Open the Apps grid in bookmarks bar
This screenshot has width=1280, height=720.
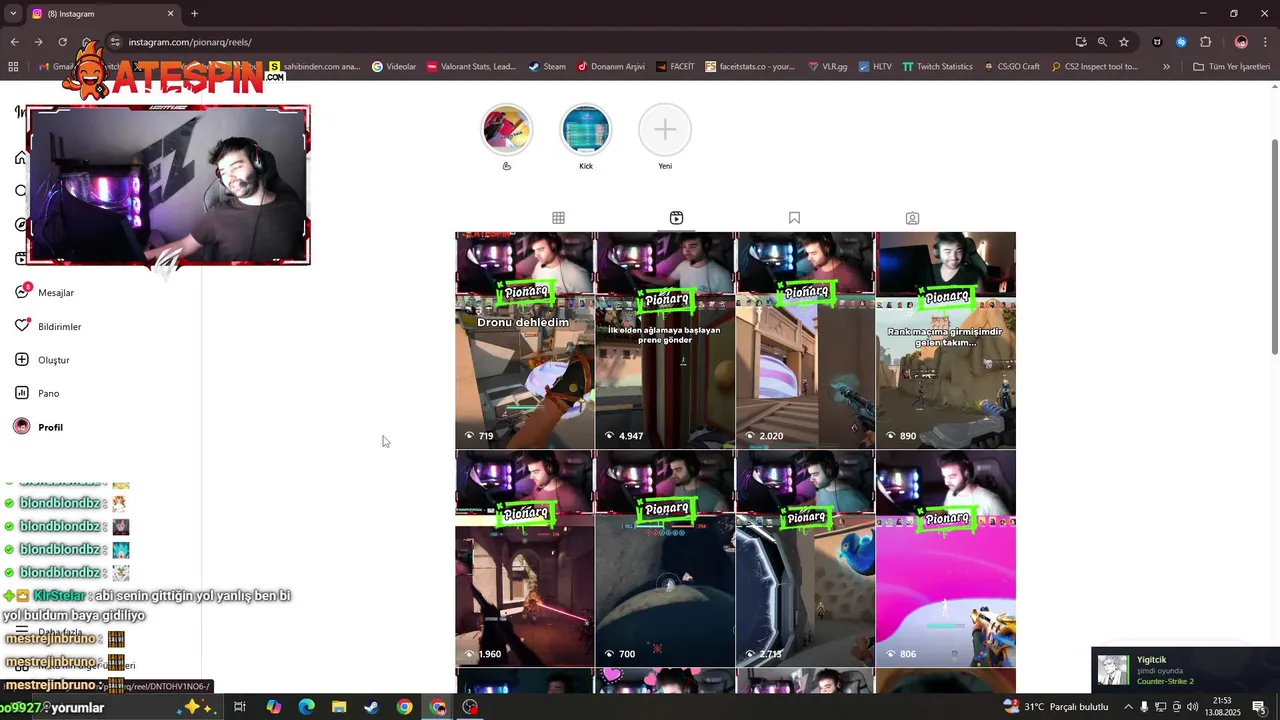(13, 67)
